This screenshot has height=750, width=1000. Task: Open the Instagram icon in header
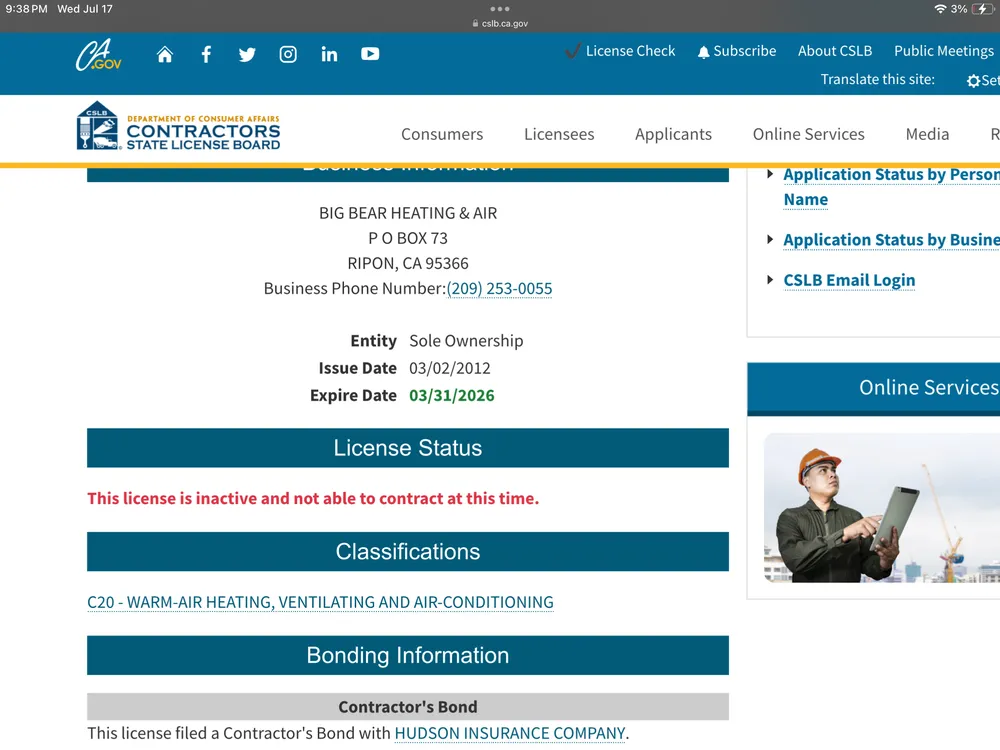coord(288,55)
